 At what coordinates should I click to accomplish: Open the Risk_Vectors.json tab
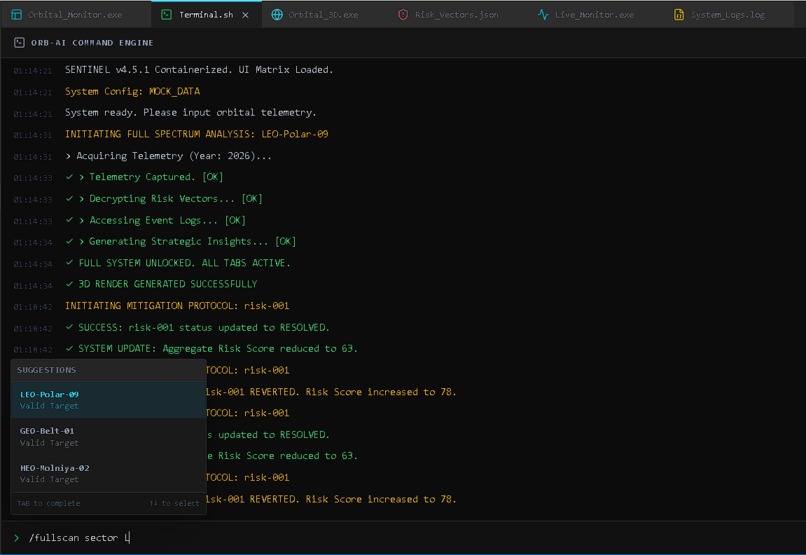tap(449, 15)
